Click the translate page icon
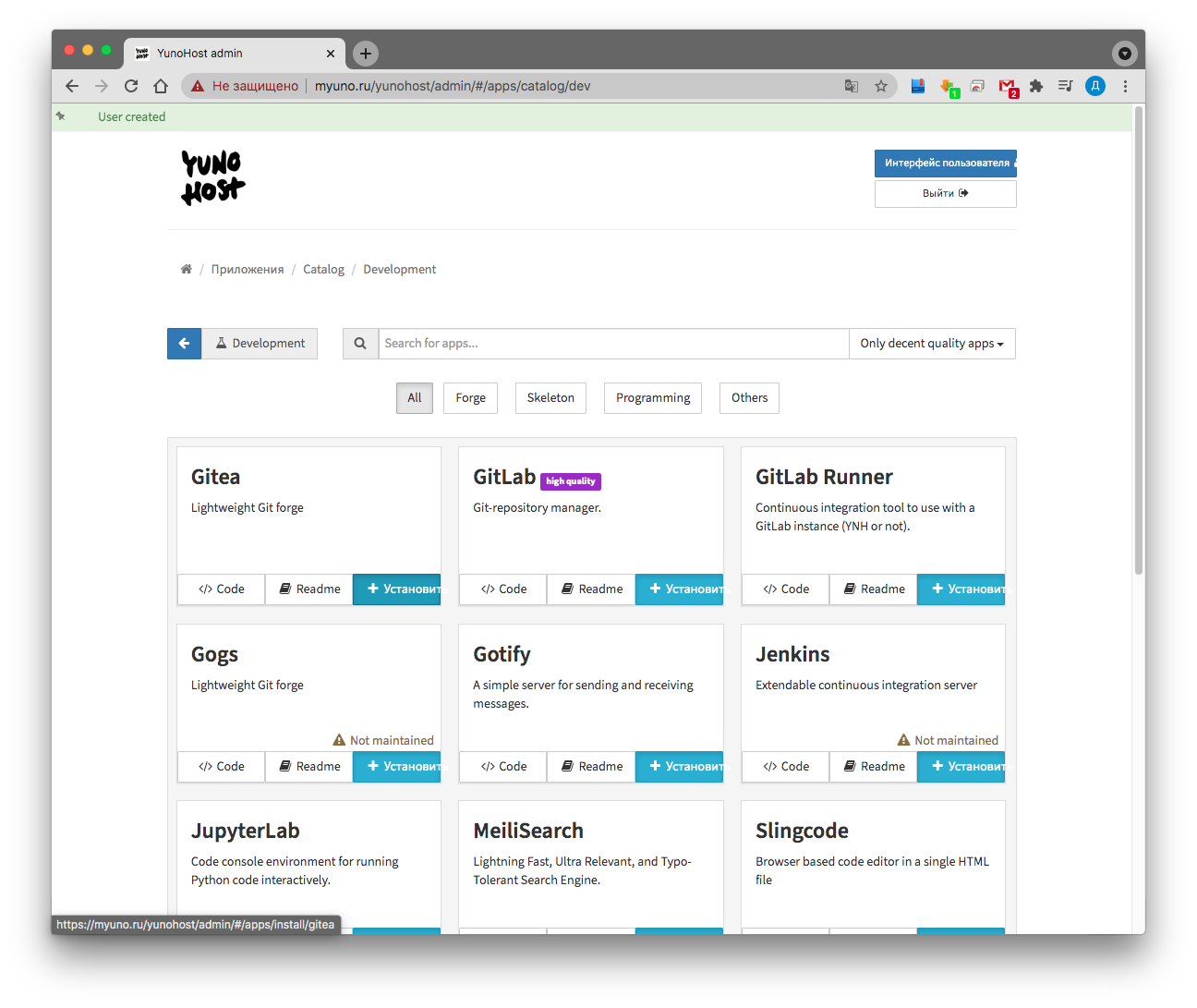Screen dimensions: 1197x1008 852,86
